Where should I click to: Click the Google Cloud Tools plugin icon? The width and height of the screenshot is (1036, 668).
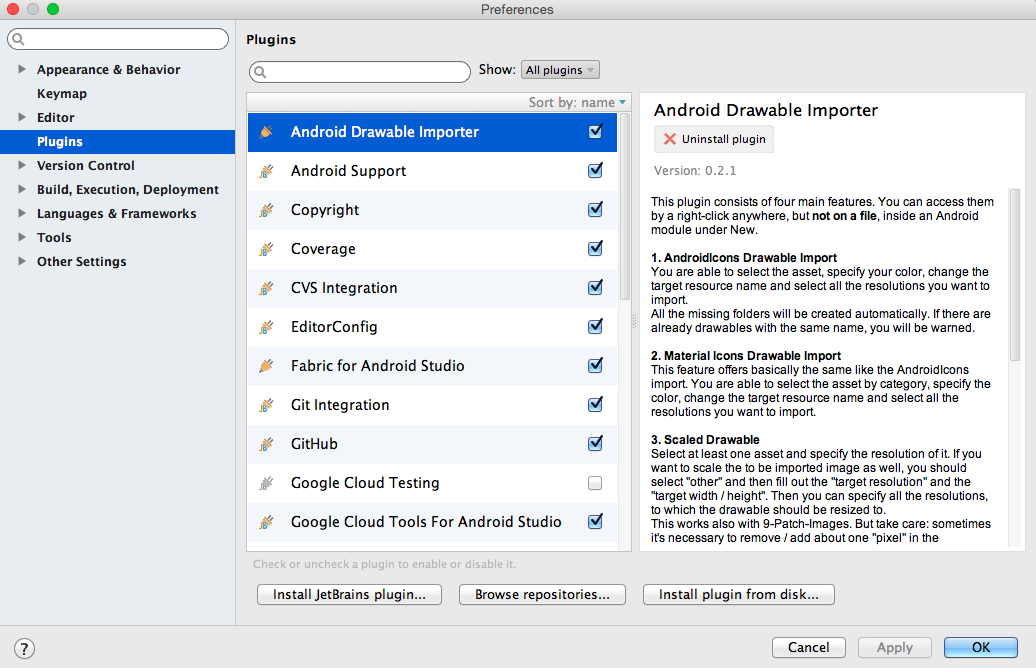(x=266, y=521)
